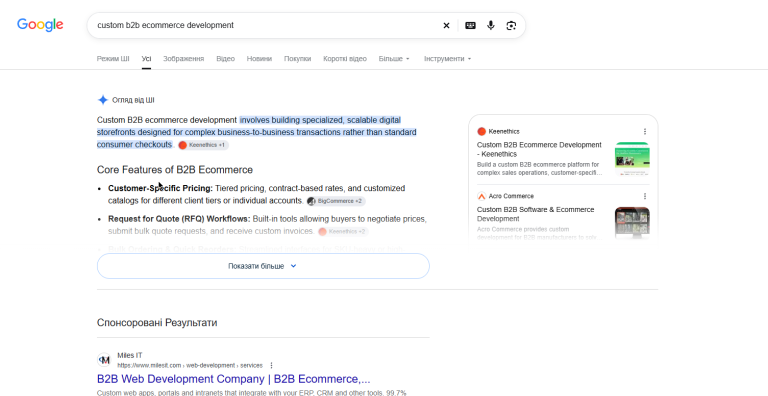Start voice search with the microphone icon

point(491,25)
